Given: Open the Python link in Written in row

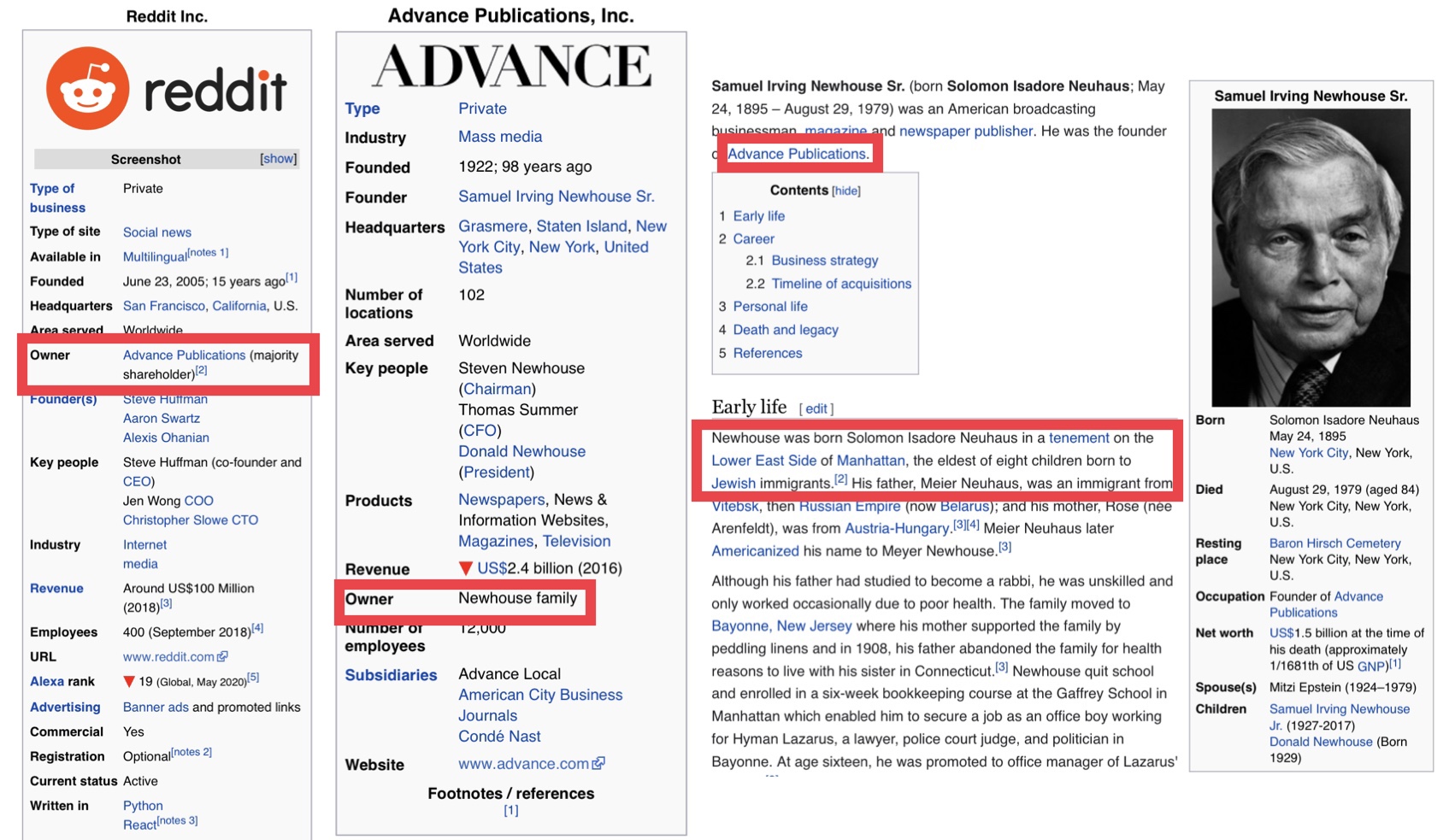Looking at the screenshot, I should (143, 806).
